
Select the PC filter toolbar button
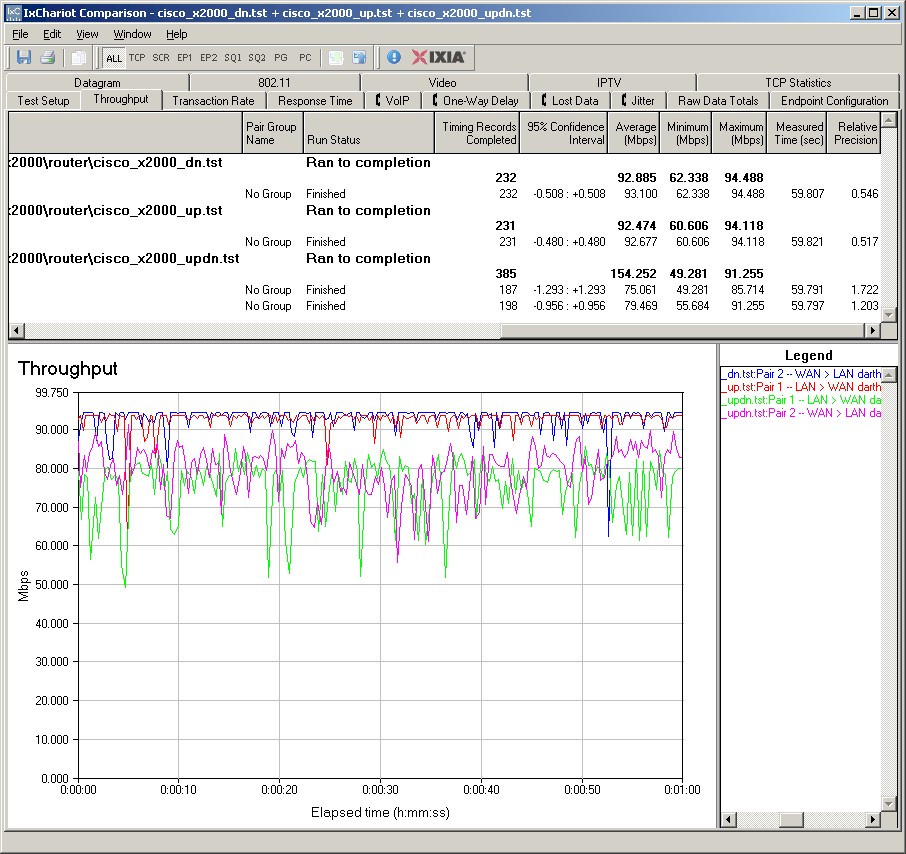point(305,58)
